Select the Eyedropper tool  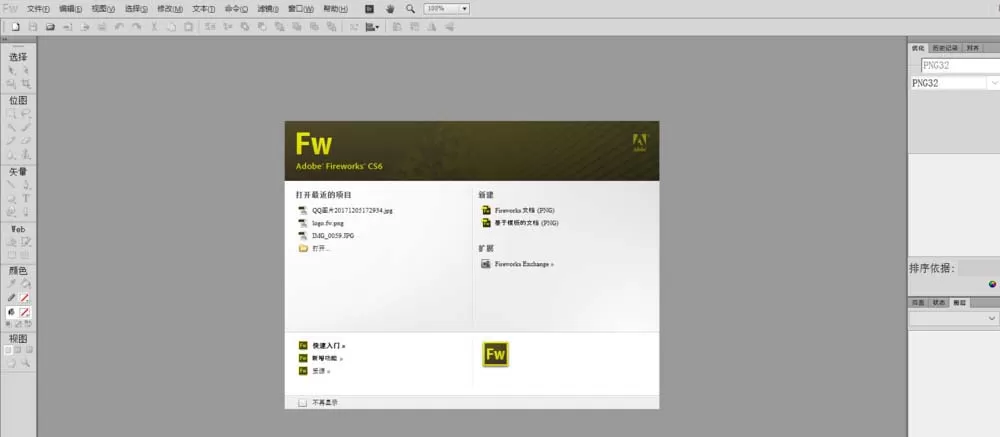tap(11, 284)
